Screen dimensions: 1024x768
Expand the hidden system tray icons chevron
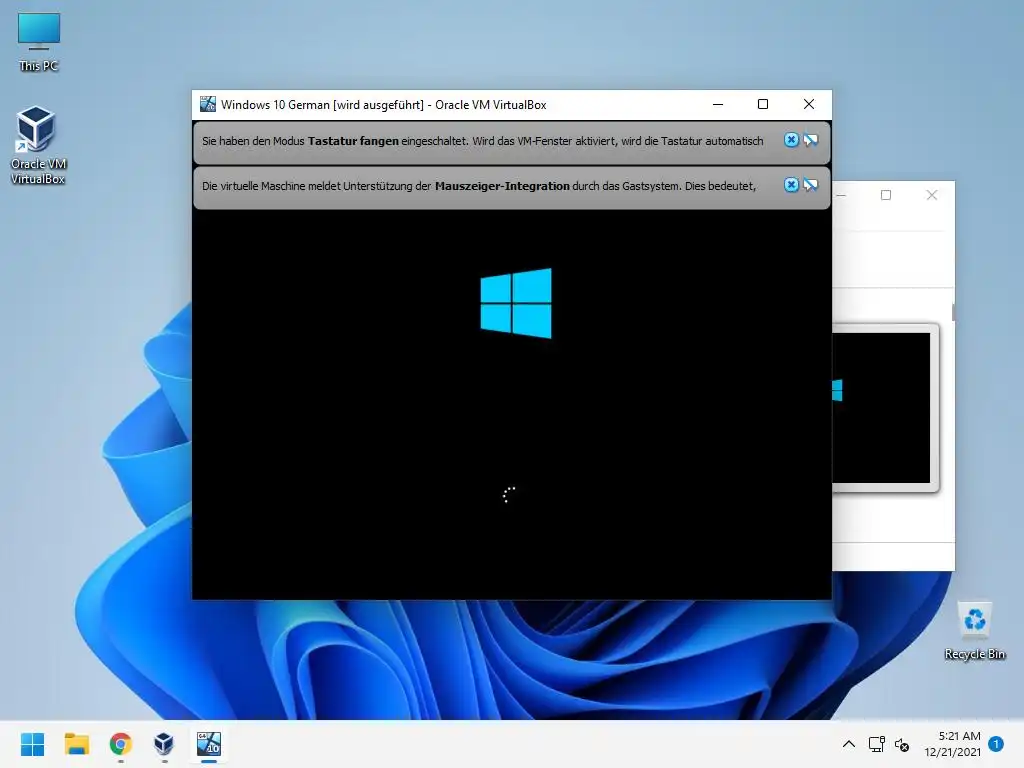pos(848,744)
